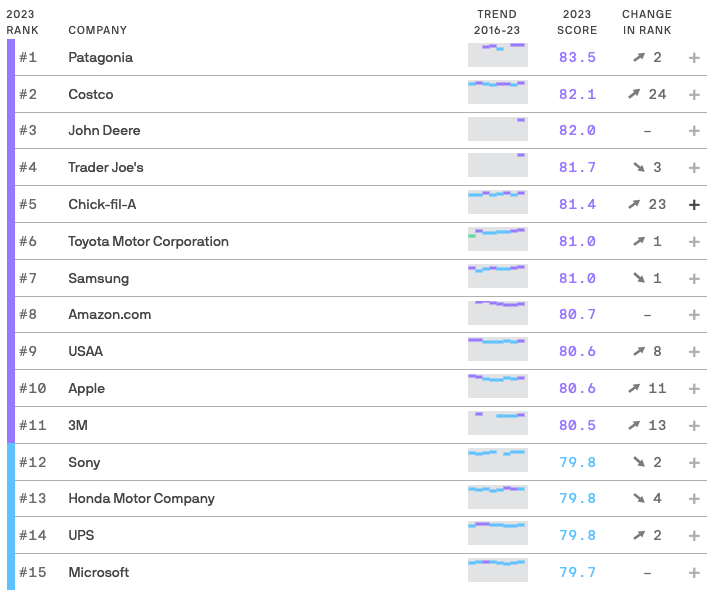
Task: Sort by the 2023 Score column header
Action: 577,22
